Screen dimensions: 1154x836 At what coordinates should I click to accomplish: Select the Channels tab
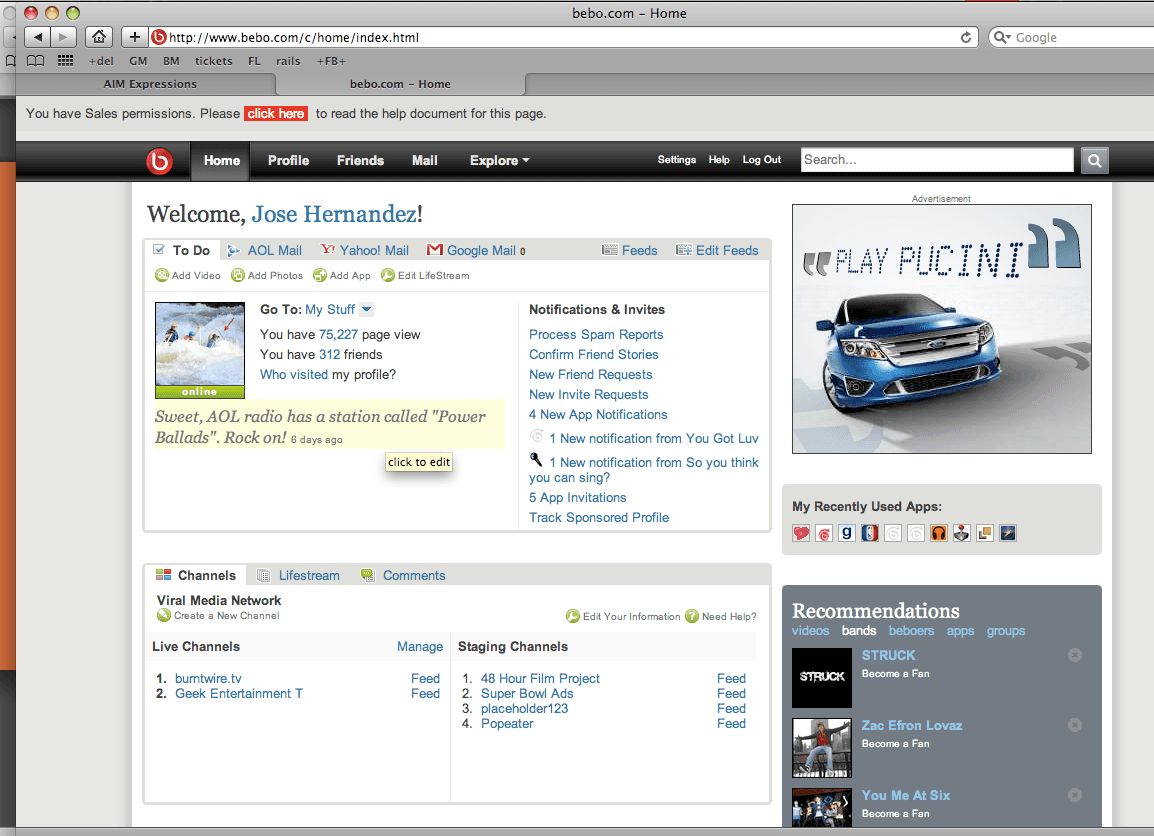coord(196,575)
